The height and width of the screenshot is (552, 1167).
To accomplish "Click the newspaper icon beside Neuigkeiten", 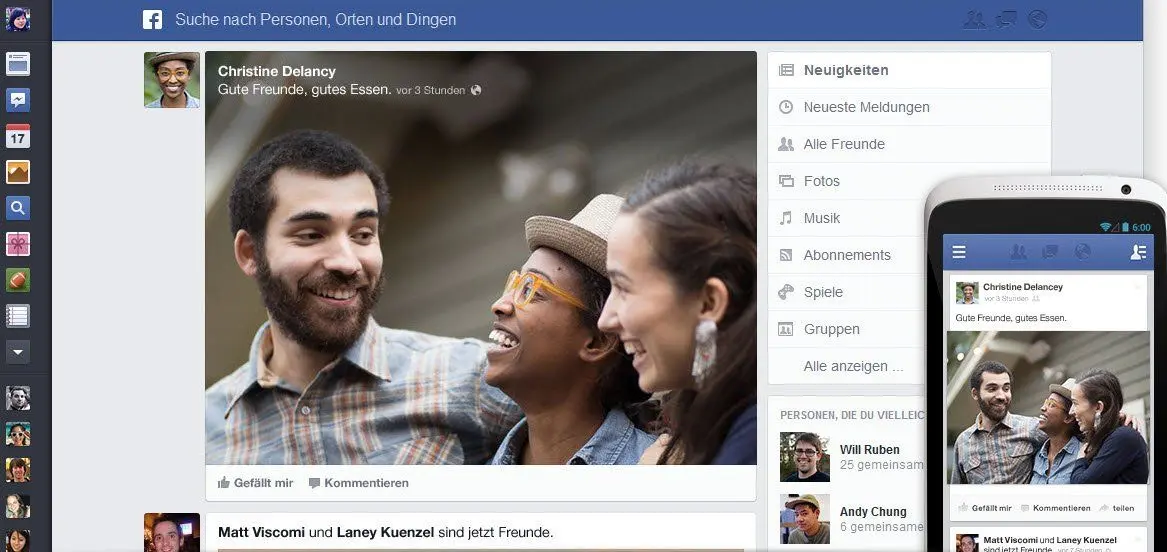I will coord(786,71).
